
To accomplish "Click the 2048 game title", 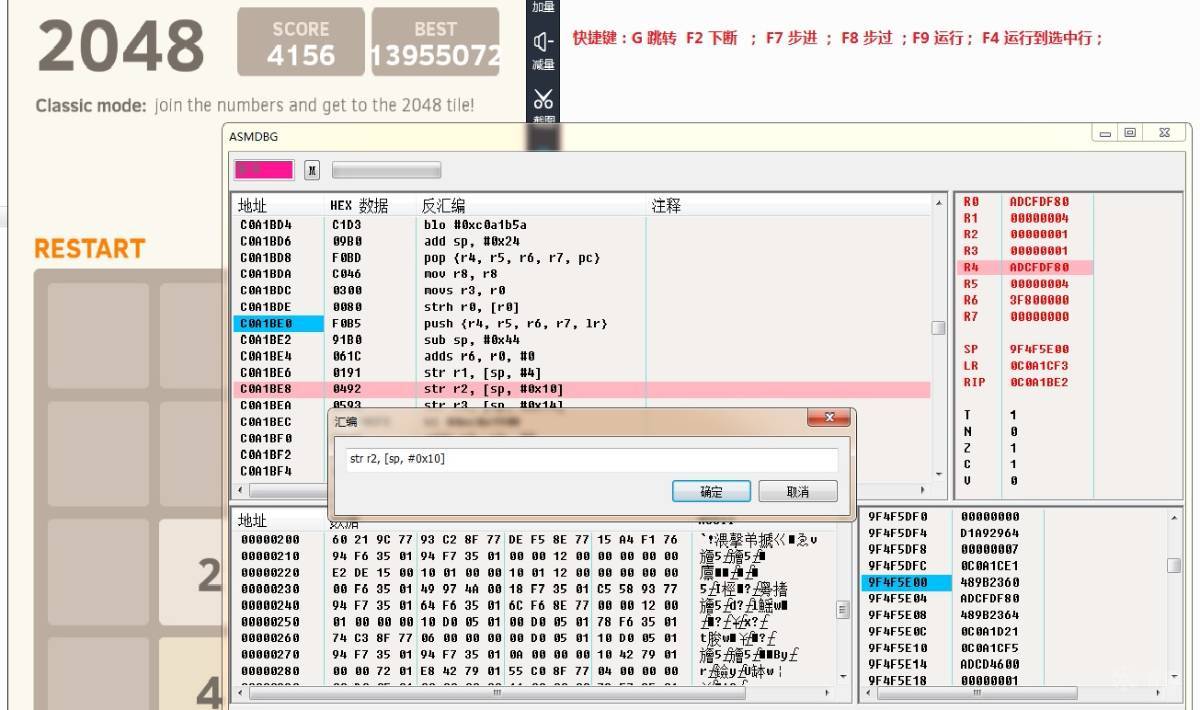I will pyautogui.click(x=121, y=46).
